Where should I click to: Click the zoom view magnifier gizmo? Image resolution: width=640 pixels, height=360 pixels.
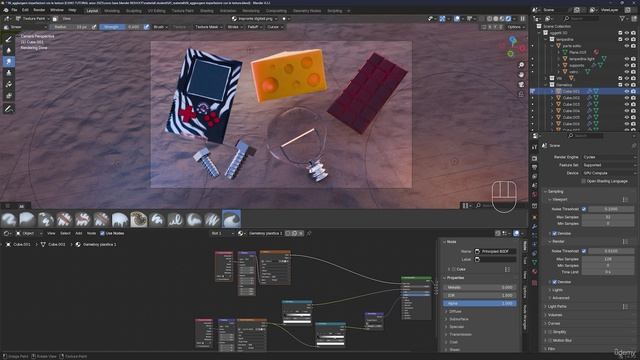(x=521, y=65)
